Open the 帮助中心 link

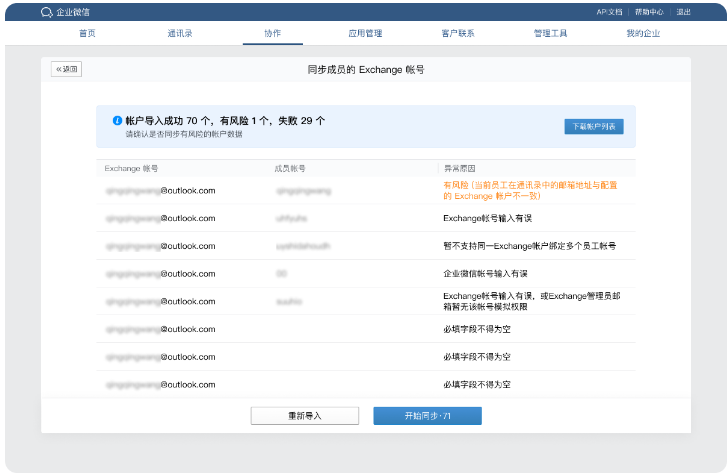point(649,12)
